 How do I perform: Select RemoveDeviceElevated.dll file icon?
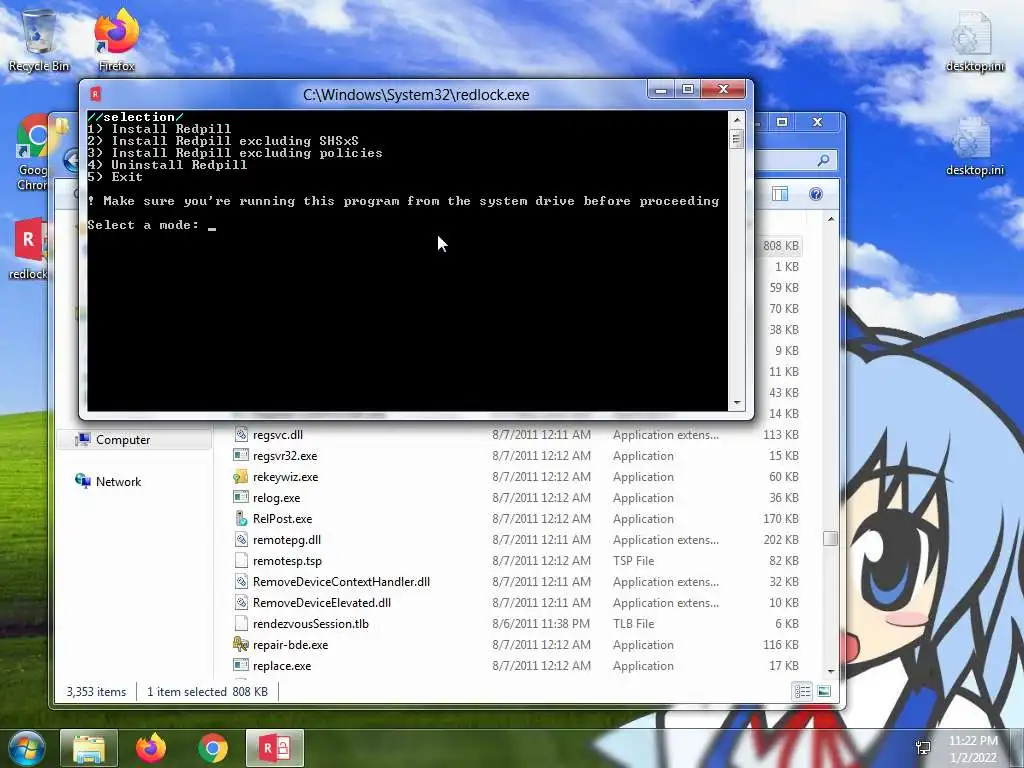pos(241,602)
